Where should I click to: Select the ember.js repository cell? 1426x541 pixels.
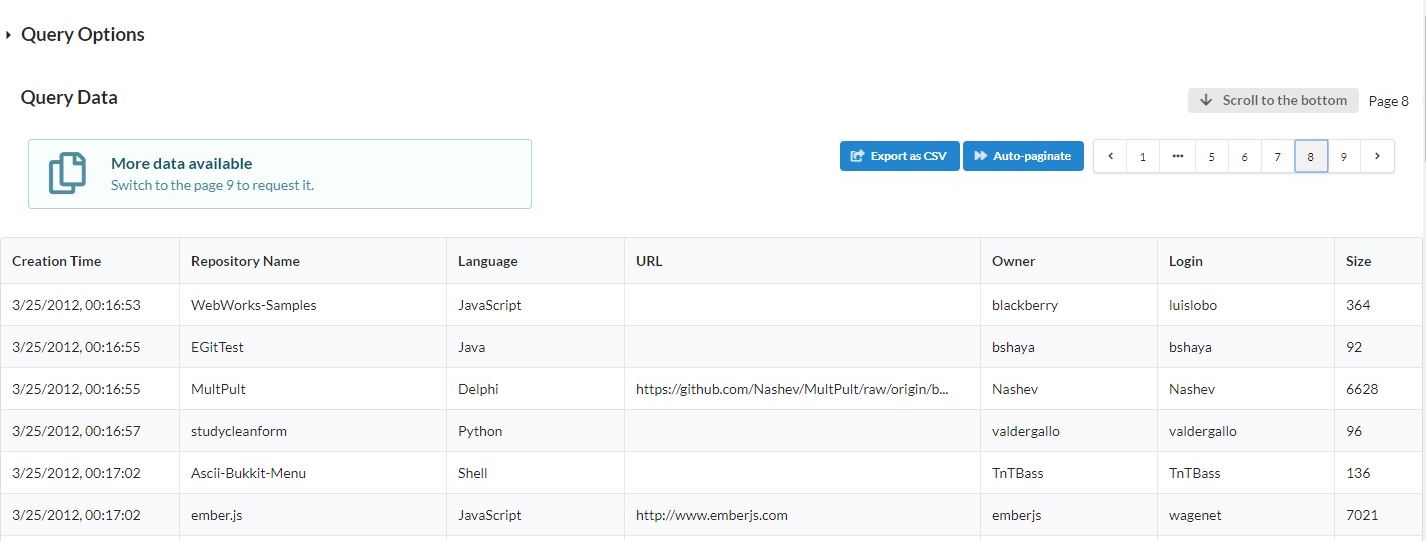click(x=313, y=515)
